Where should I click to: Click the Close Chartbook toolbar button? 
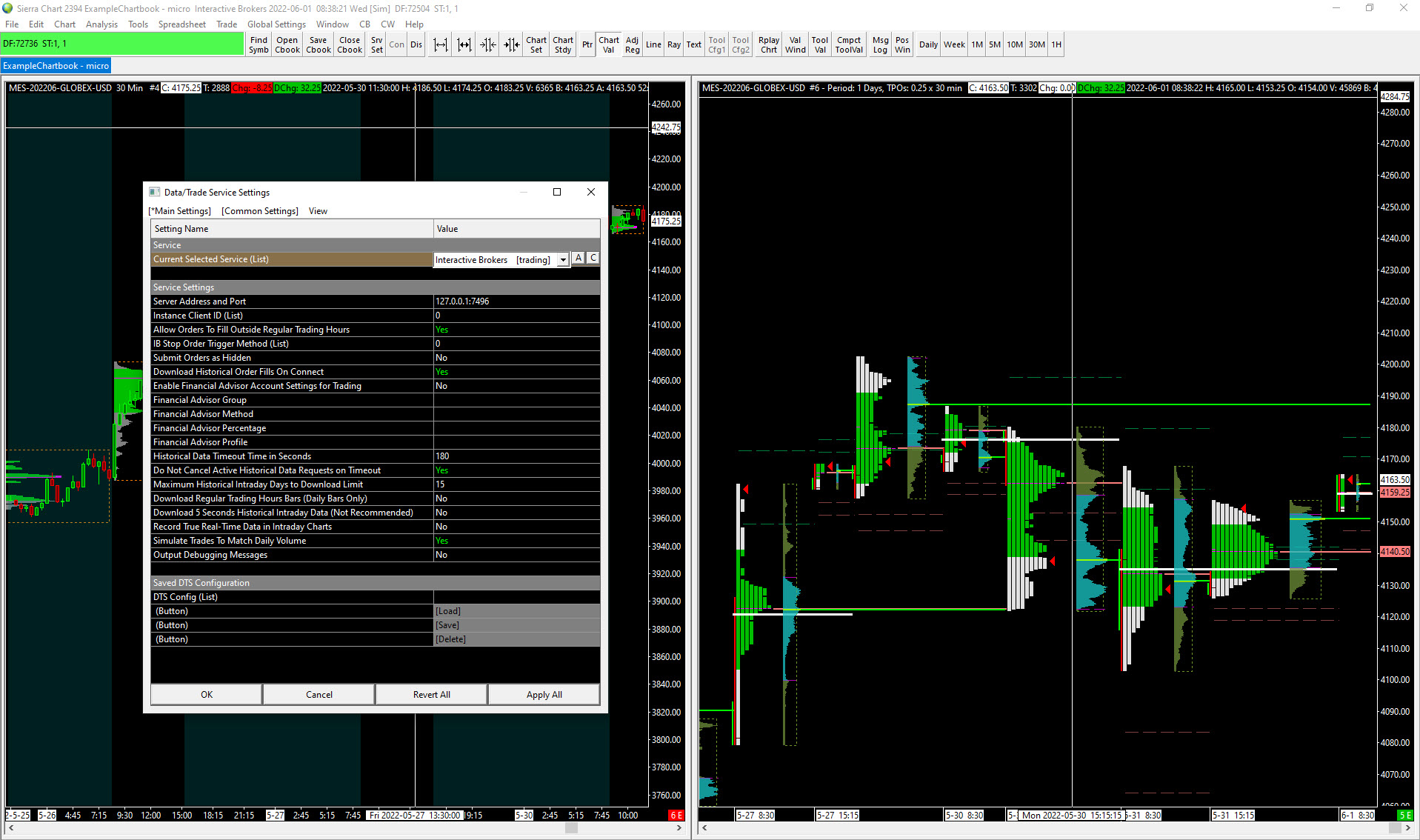350,45
